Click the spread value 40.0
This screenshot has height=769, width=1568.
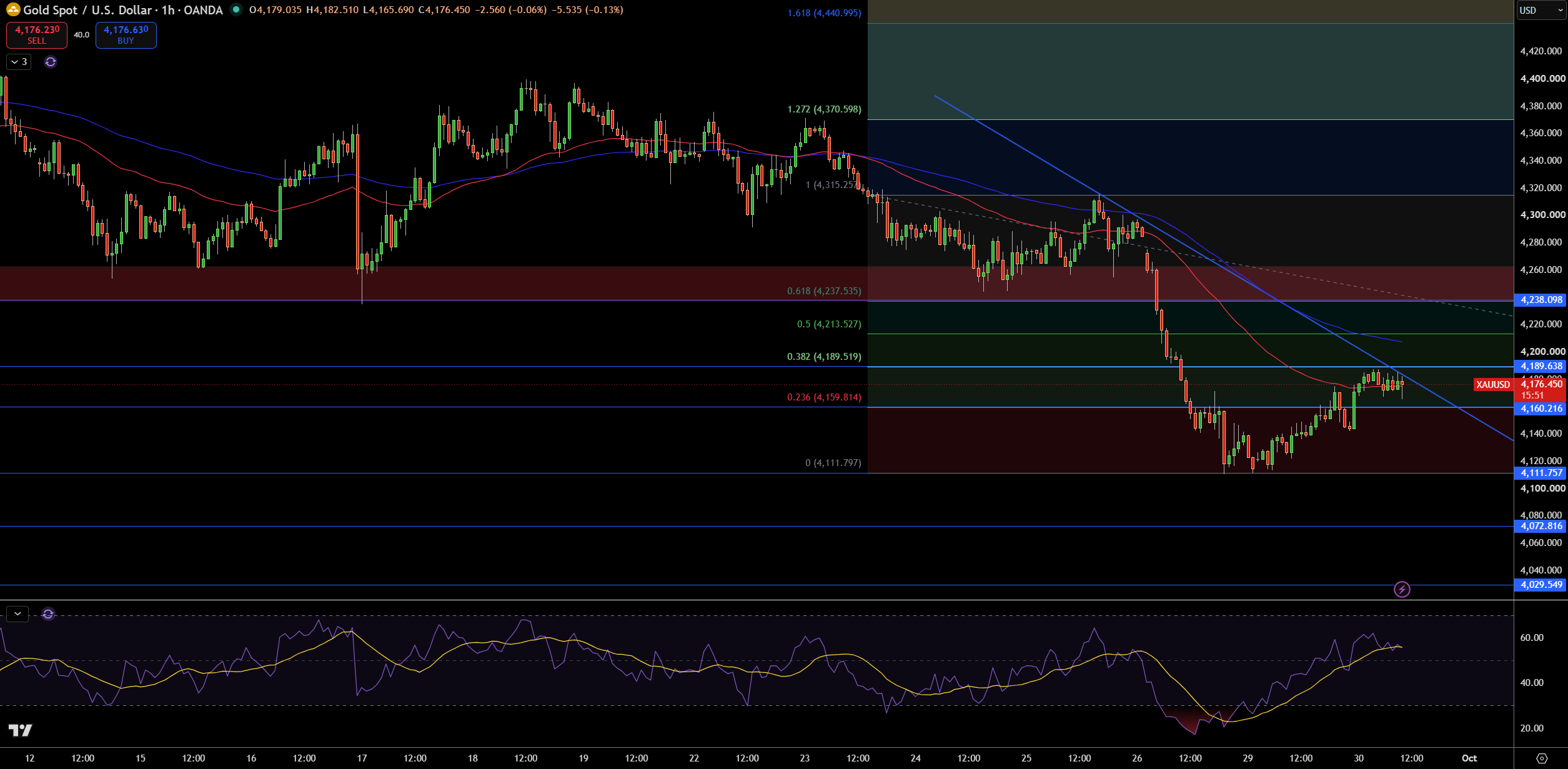click(81, 35)
